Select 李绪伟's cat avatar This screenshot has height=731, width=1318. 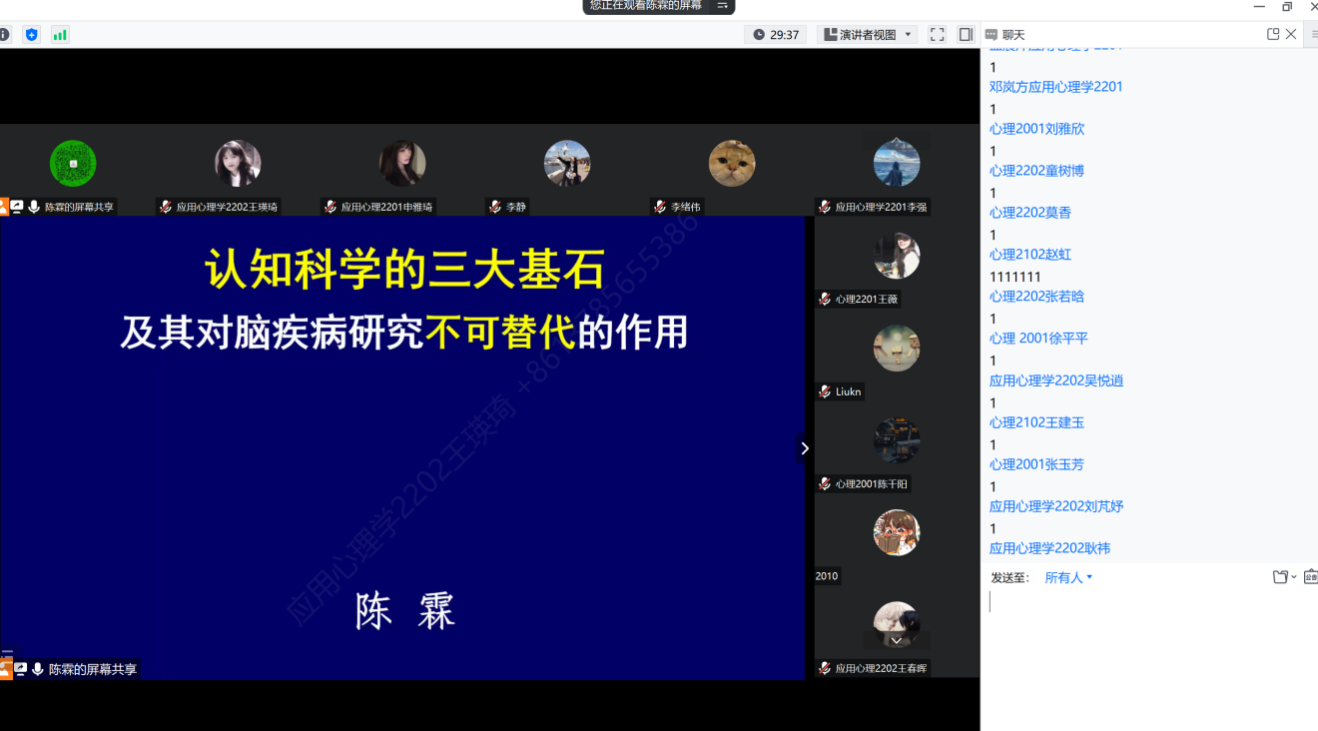tap(732, 164)
